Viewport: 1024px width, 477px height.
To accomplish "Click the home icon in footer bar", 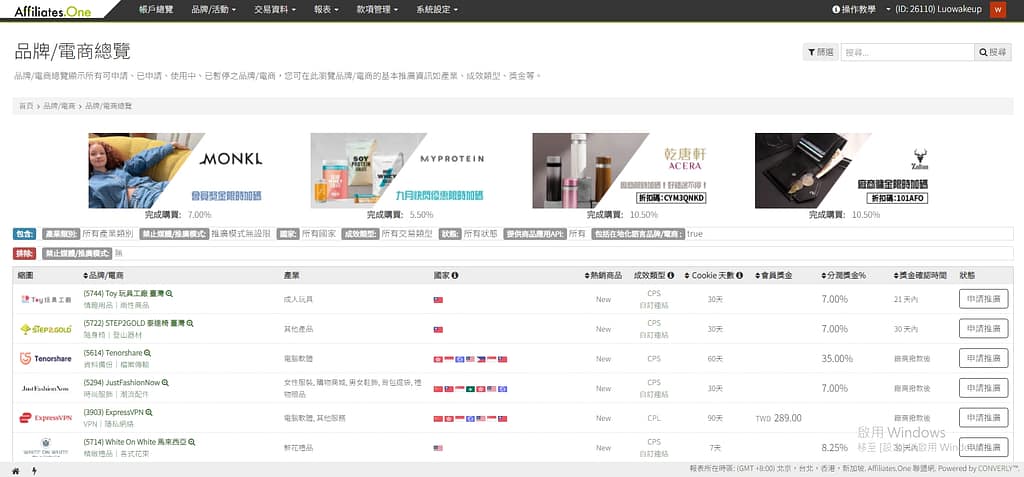I will point(16,470).
